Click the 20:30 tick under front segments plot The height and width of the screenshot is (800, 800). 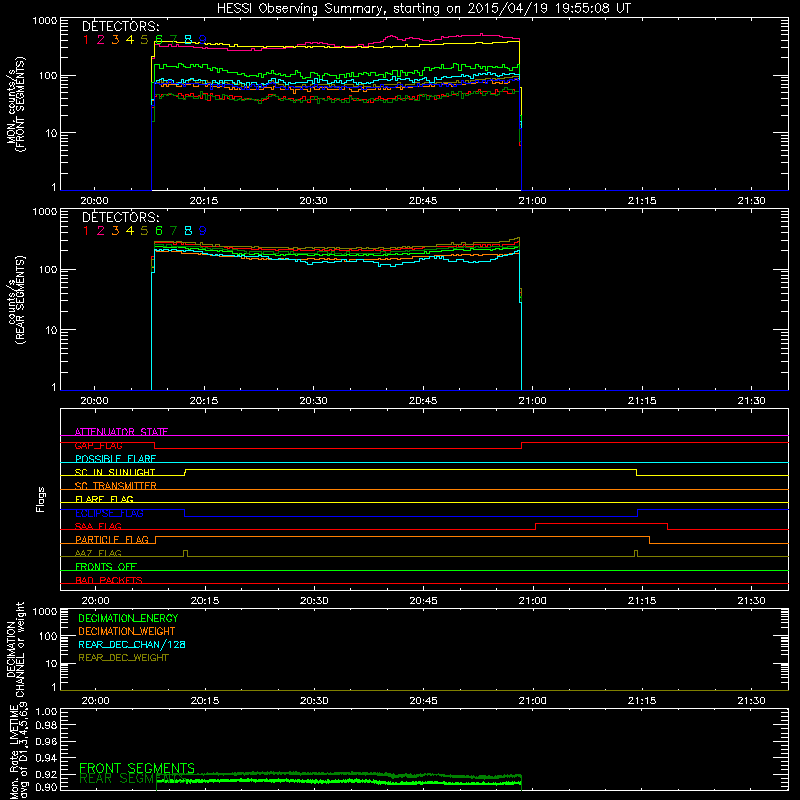click(313, 201)
